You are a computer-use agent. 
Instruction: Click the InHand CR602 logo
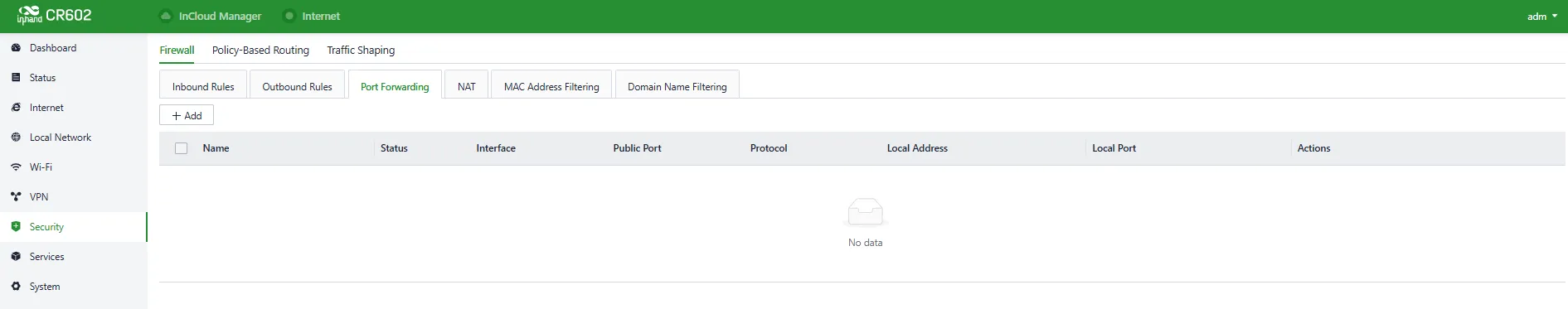[x=55, y=15]
